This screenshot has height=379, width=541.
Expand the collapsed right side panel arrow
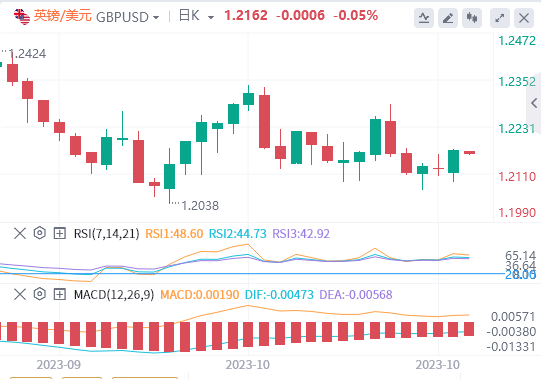(534, 103)
